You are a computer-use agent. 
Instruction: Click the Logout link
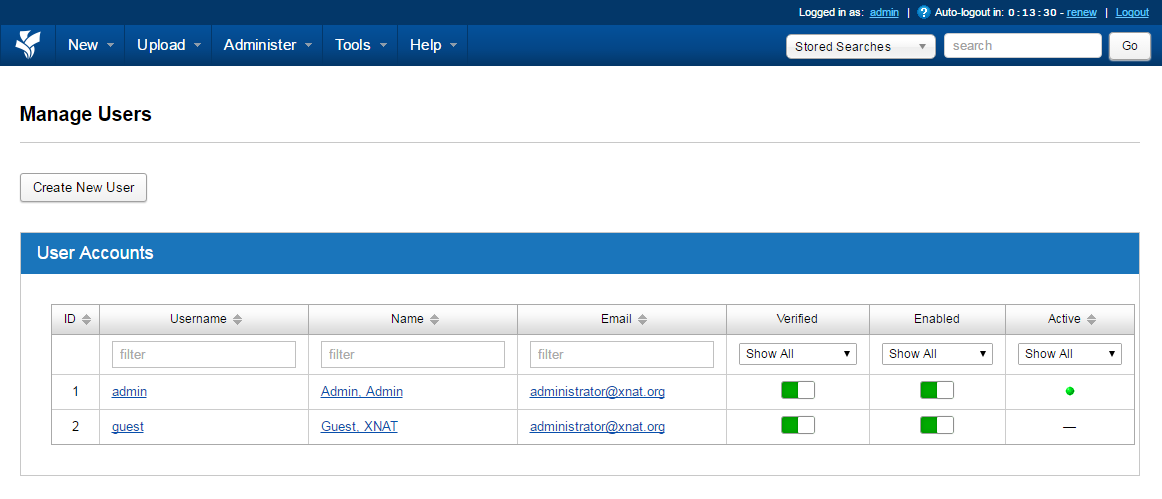(x=1132, y=12)
